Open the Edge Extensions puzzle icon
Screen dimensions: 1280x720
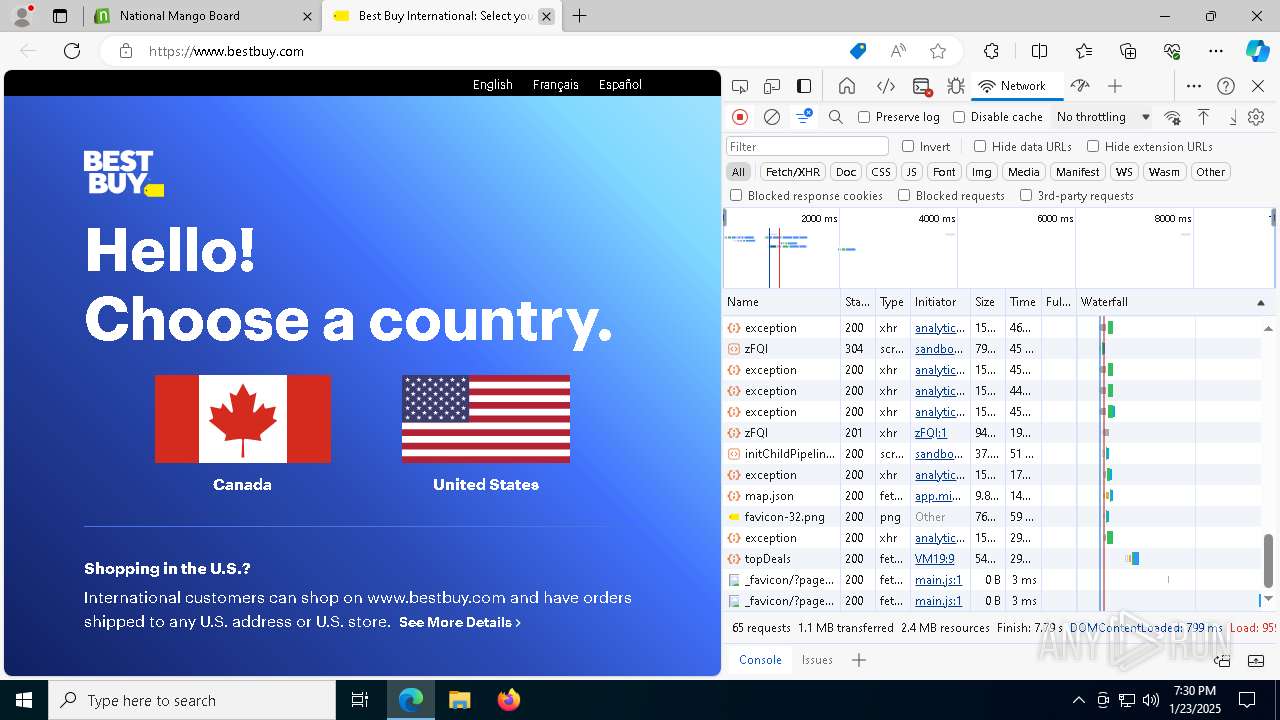tap(991, 51)
